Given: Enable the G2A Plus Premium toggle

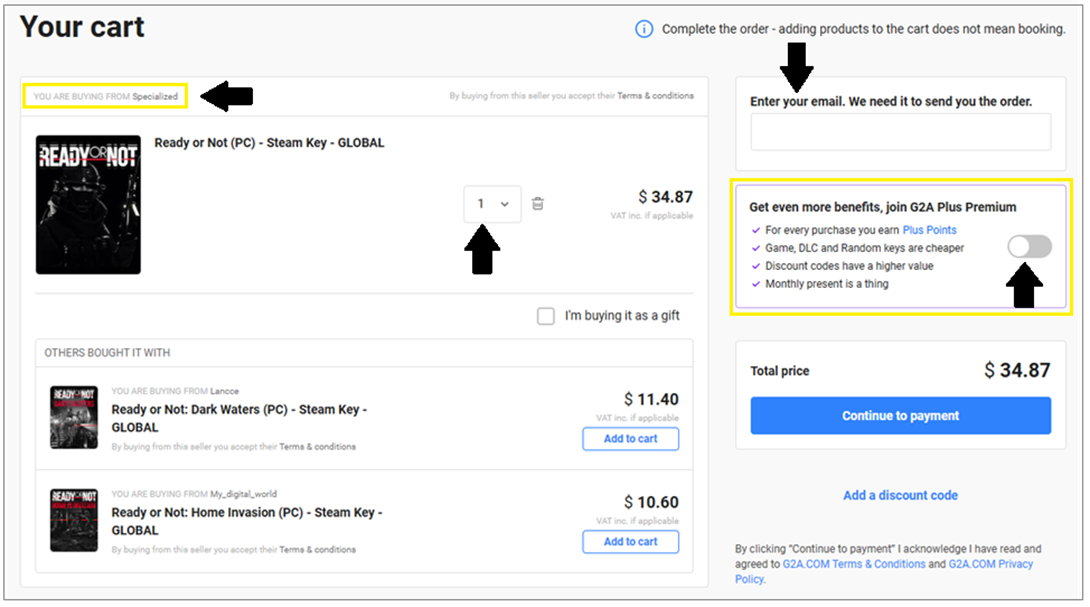Looking at the screenshot, I should coord(1029,246).
